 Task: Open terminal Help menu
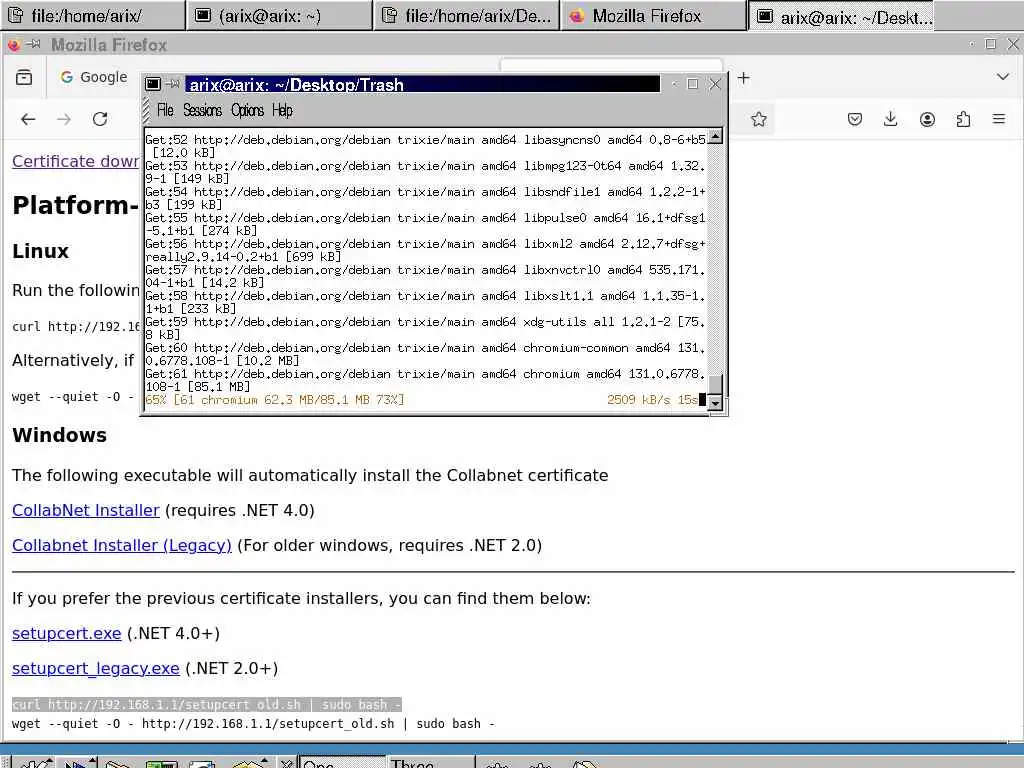(282, 110)
